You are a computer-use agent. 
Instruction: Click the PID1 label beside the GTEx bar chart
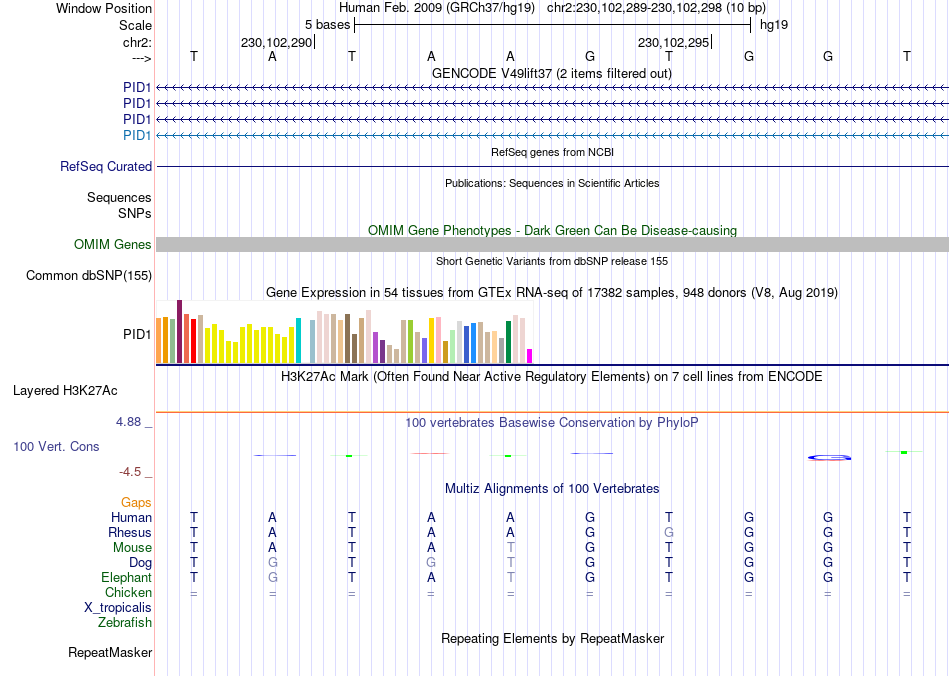pyautogui.click(x=137, y=334)
